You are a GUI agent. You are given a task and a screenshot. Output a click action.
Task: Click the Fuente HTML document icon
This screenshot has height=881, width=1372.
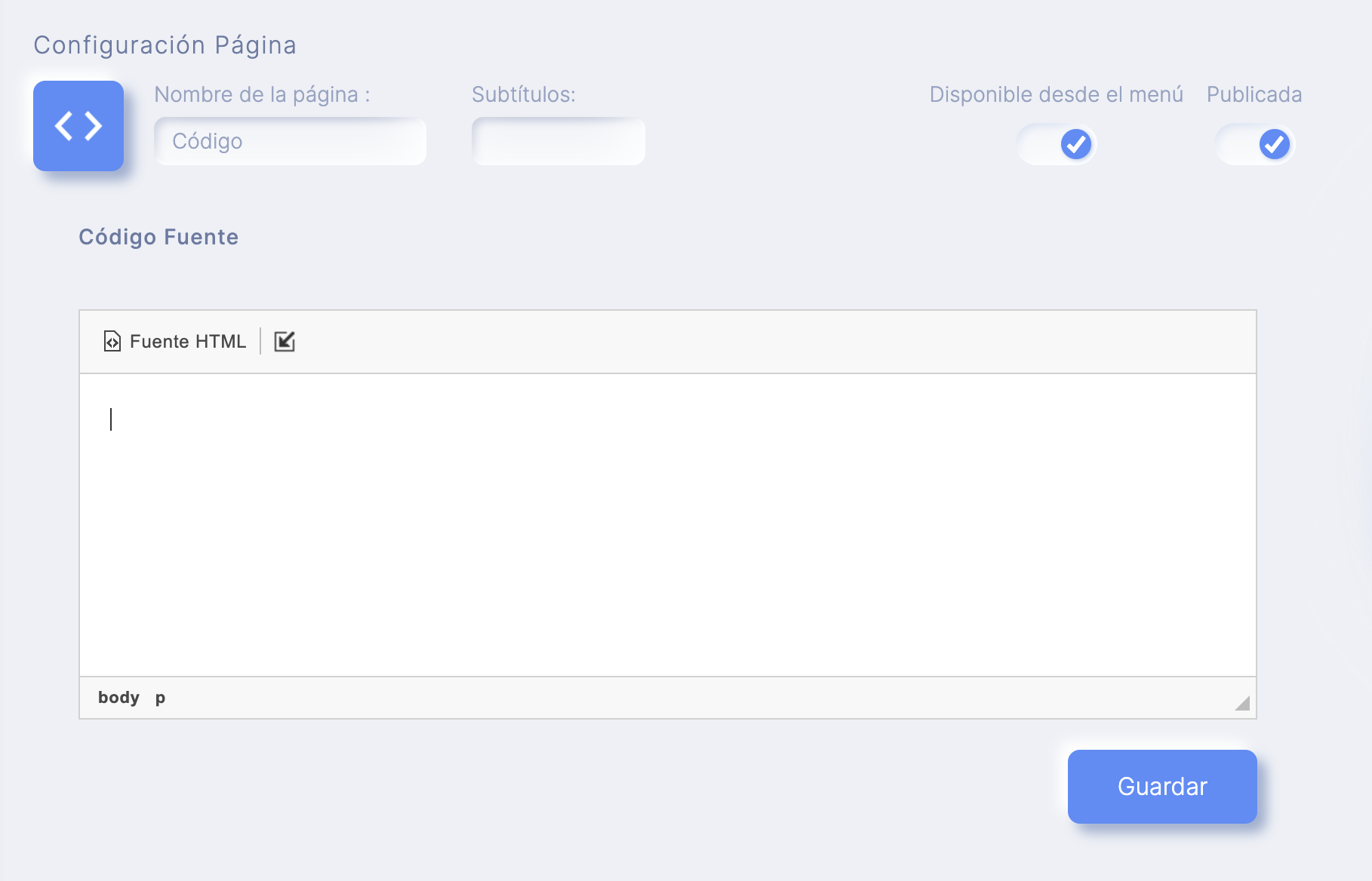point(112,342)
